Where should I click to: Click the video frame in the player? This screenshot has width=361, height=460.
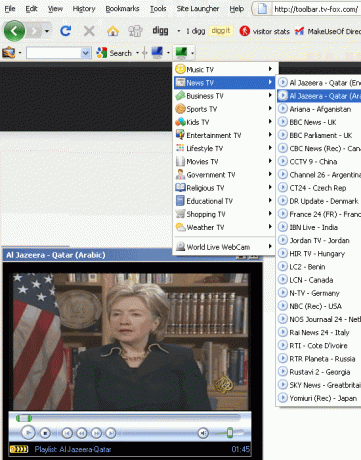131,342
